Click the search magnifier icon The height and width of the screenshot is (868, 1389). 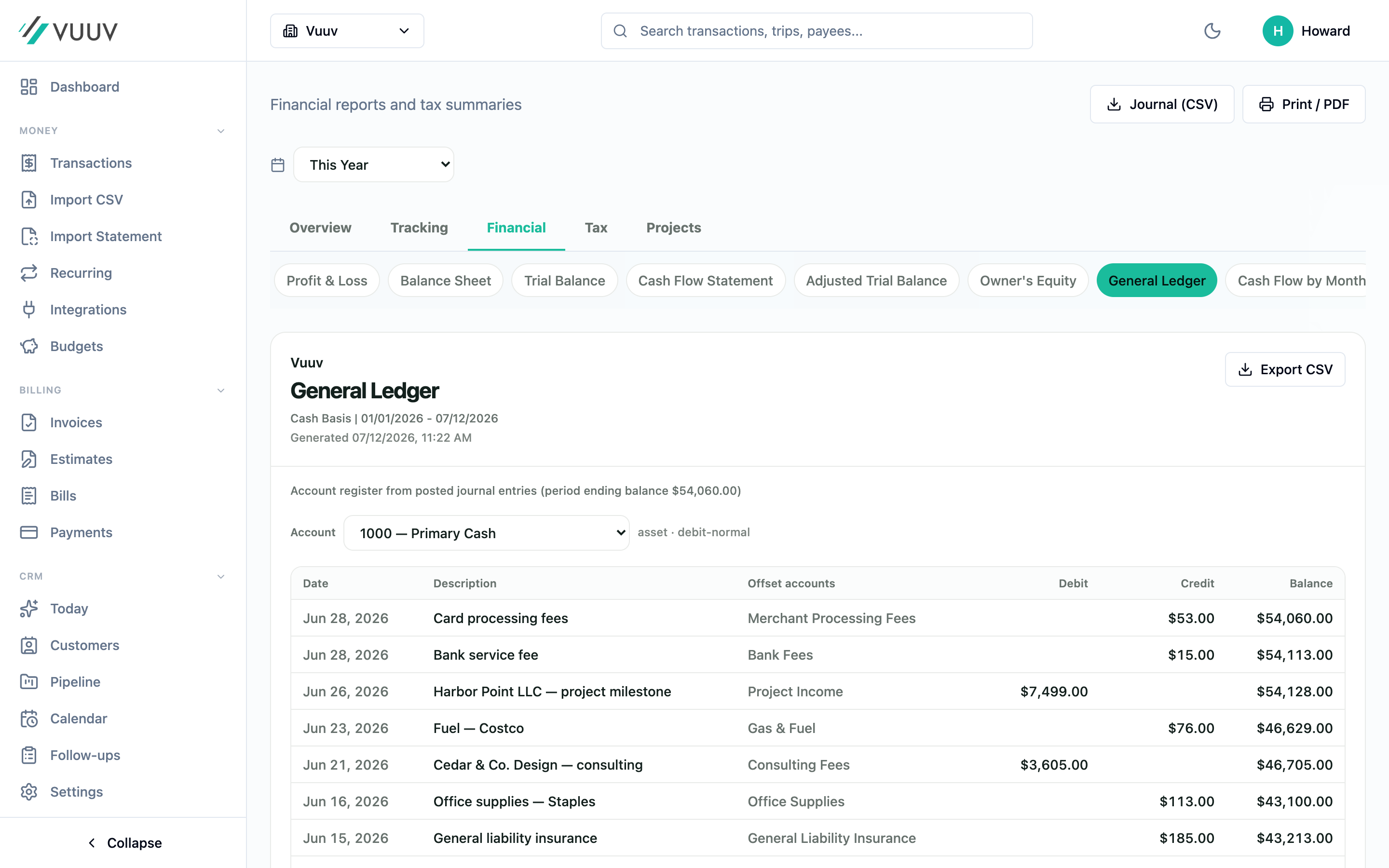620,31
